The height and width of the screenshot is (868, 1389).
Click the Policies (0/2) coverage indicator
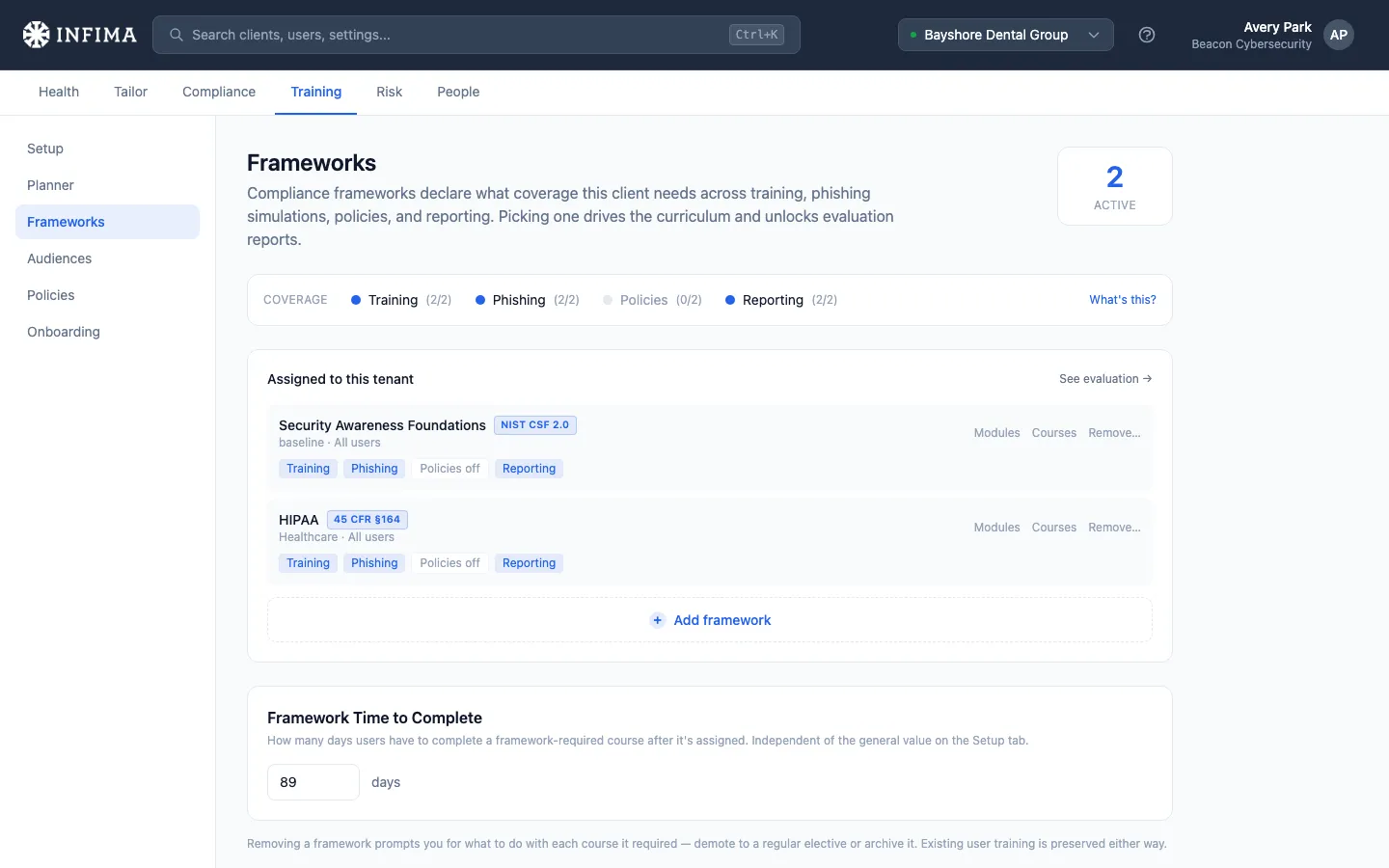coord(652,300)
